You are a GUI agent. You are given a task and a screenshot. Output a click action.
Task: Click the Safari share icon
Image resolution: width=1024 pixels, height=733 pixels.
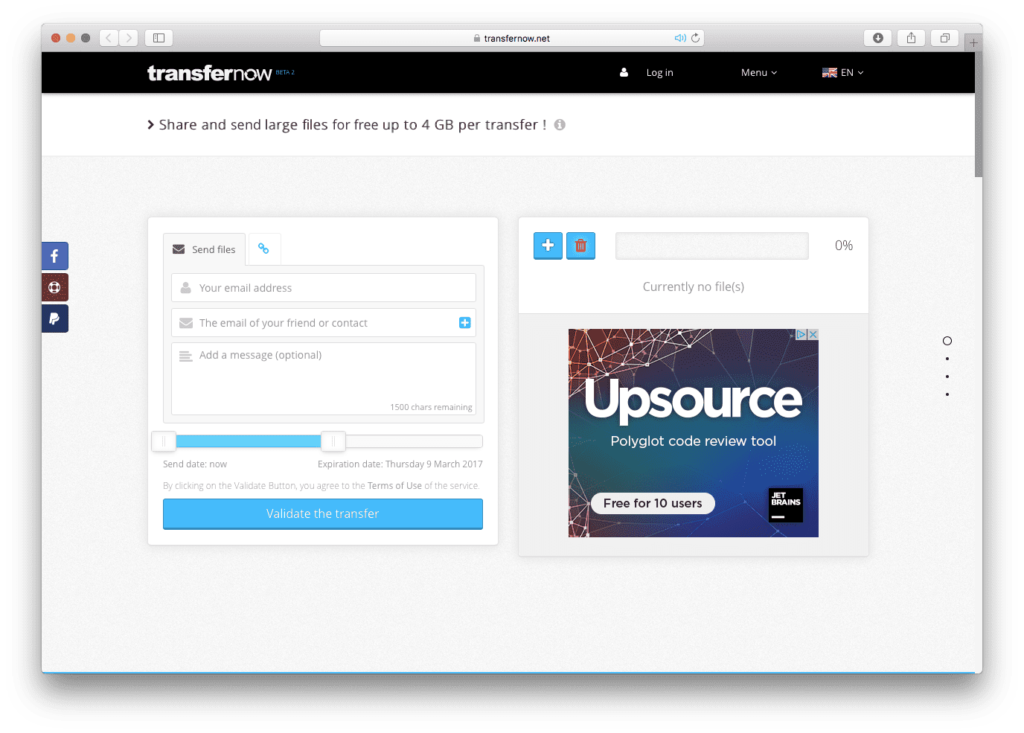911,38
